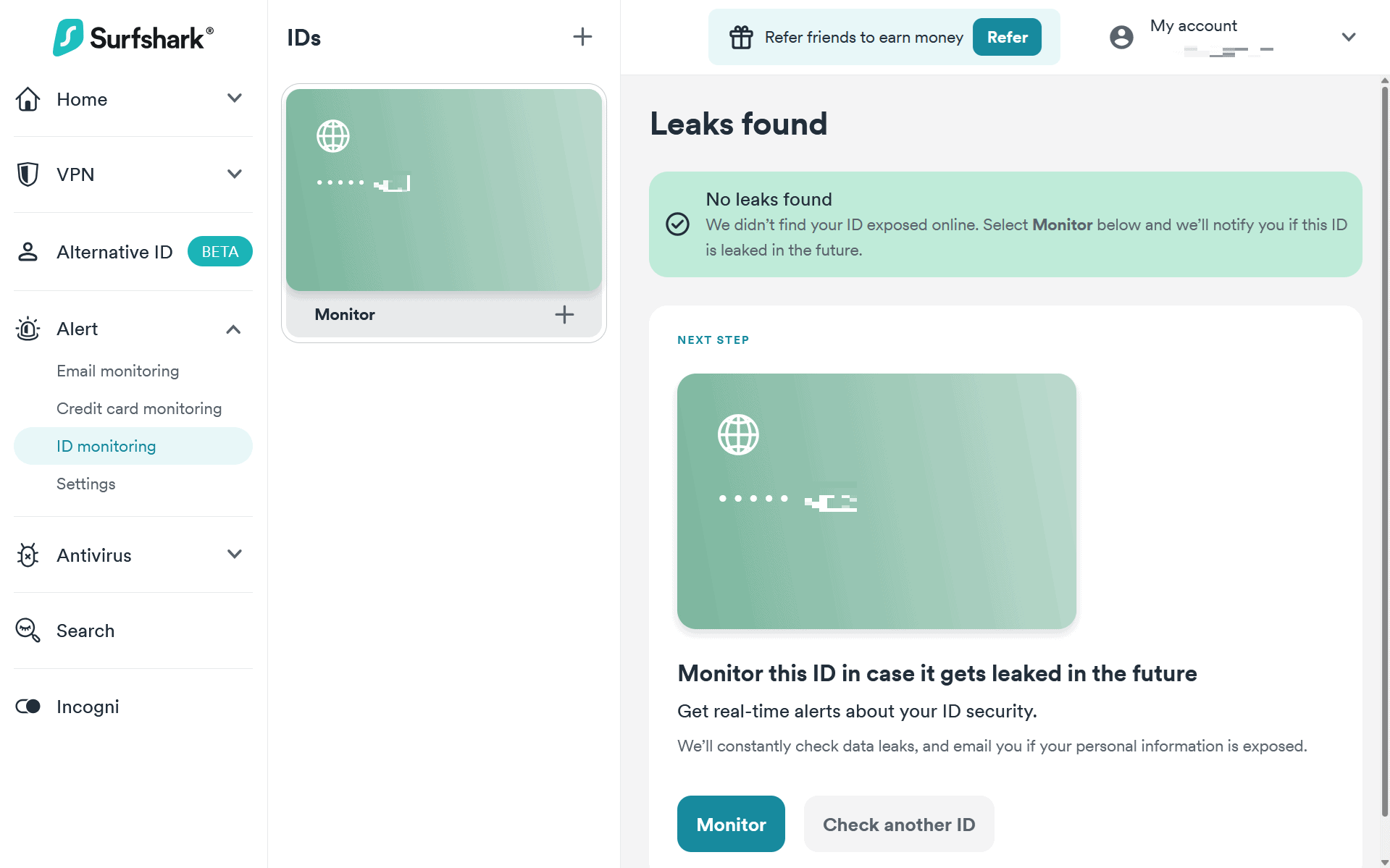Select the ID card thumbnail in IDs list

(443, 190)
